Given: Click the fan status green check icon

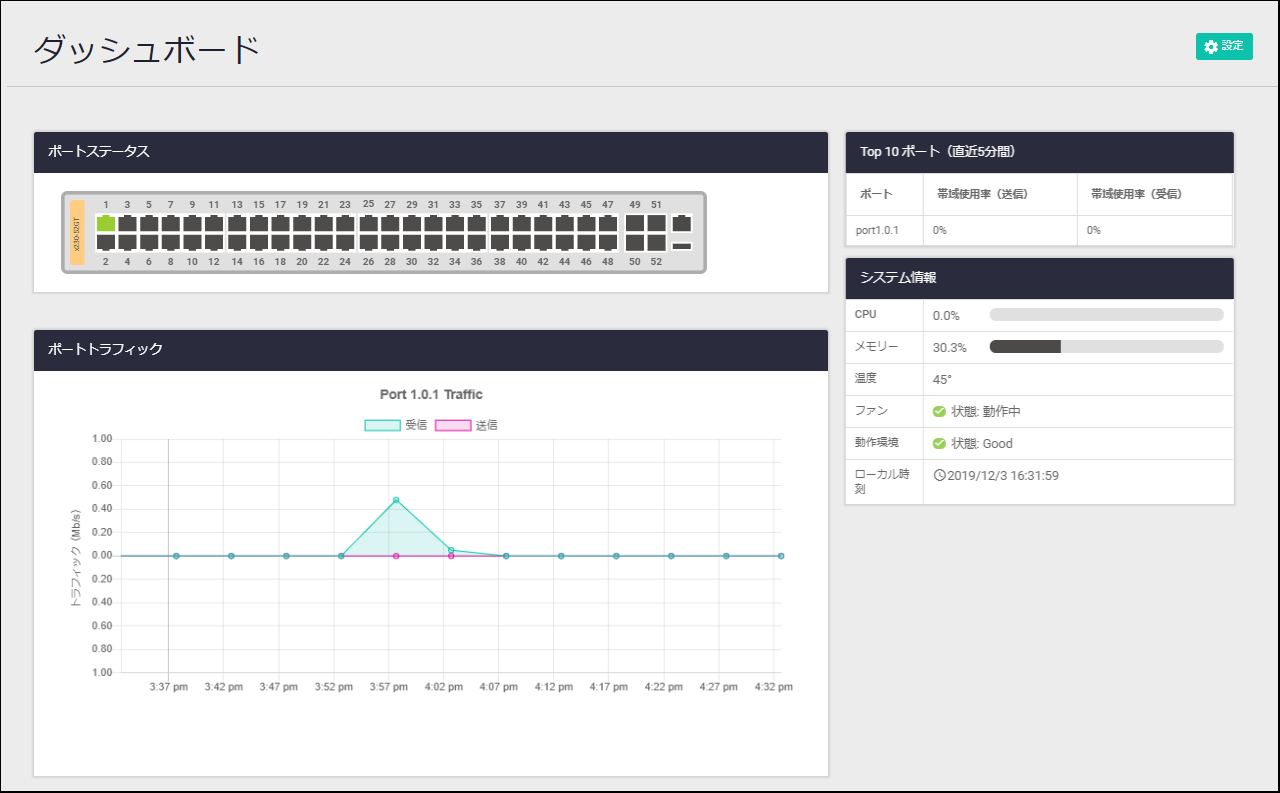Looking at the screenshot, I should click(x=939, y=411).
